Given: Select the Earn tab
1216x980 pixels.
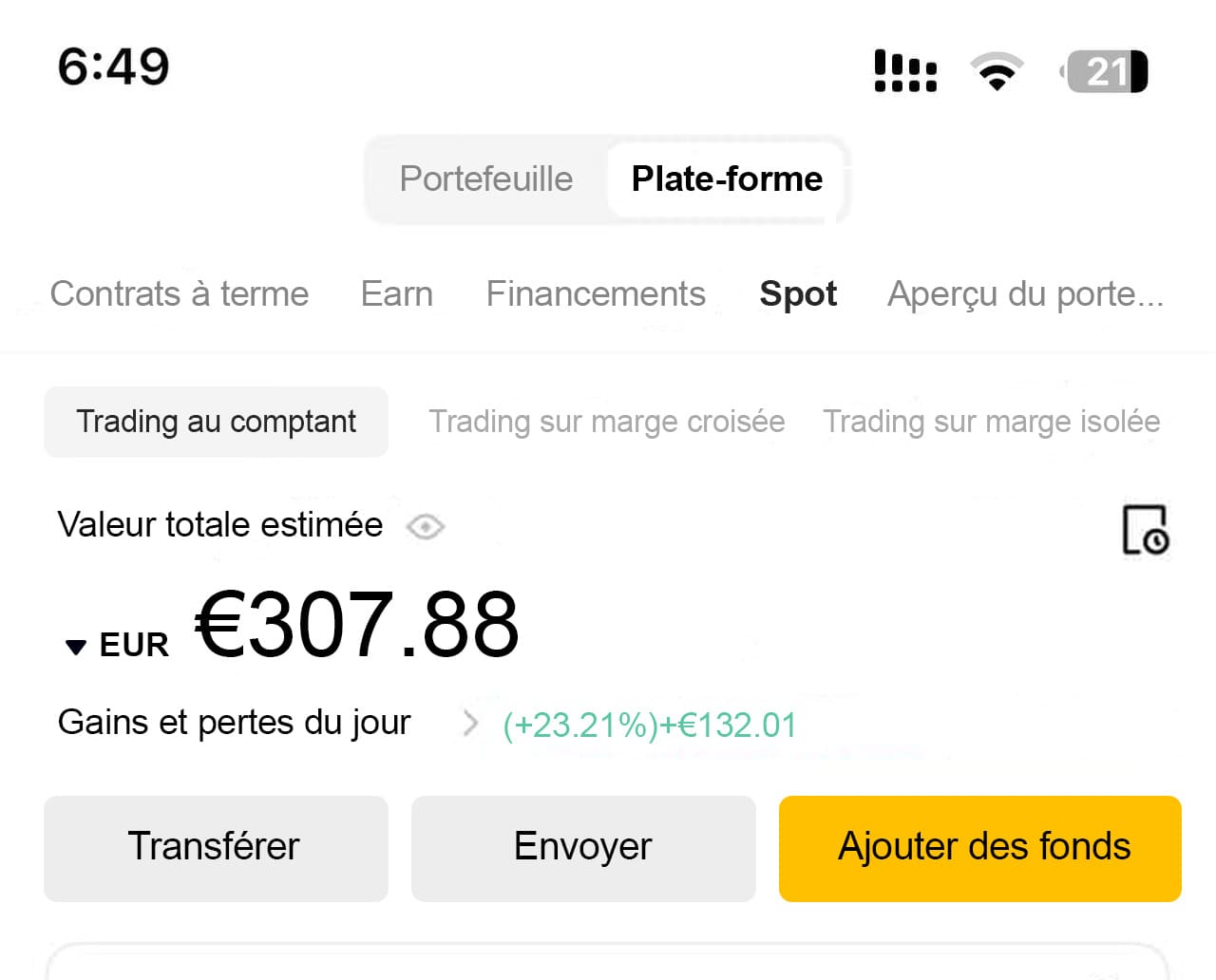Looking at the screenshot, I should coord(396,294).
